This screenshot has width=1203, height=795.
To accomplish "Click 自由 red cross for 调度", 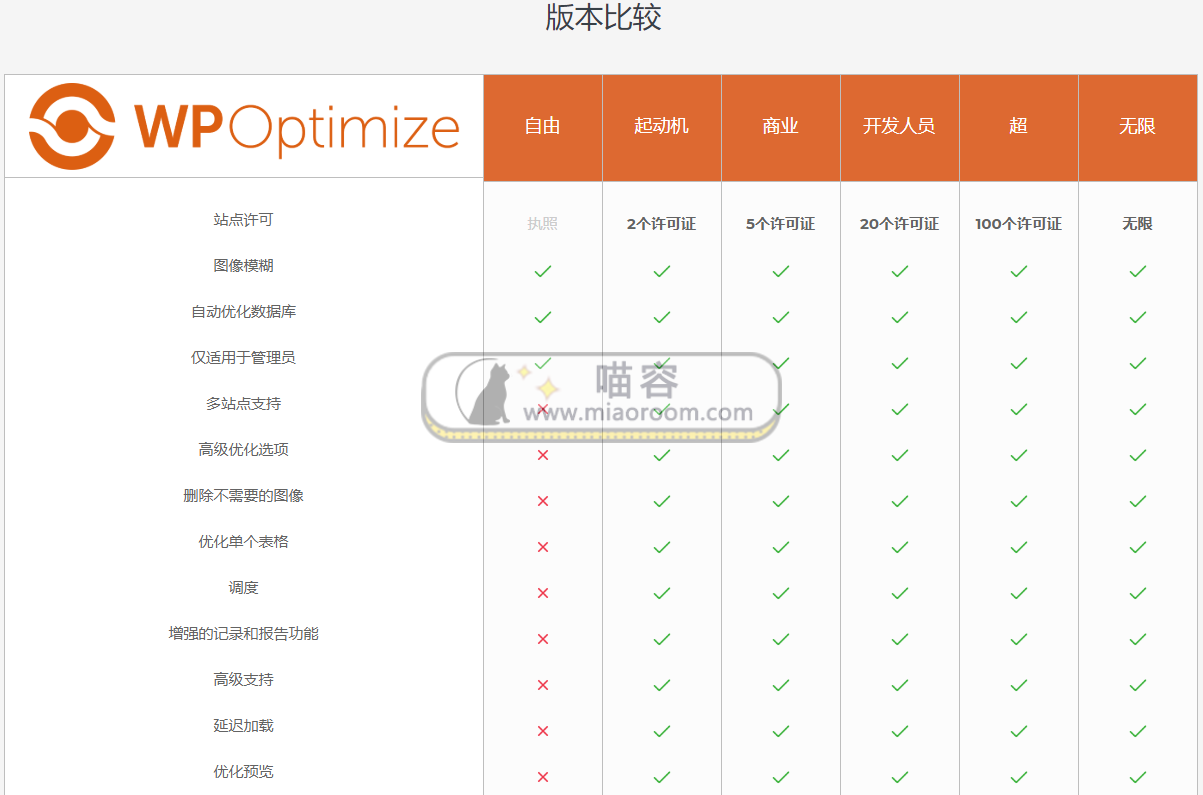I will click(543, 593).
